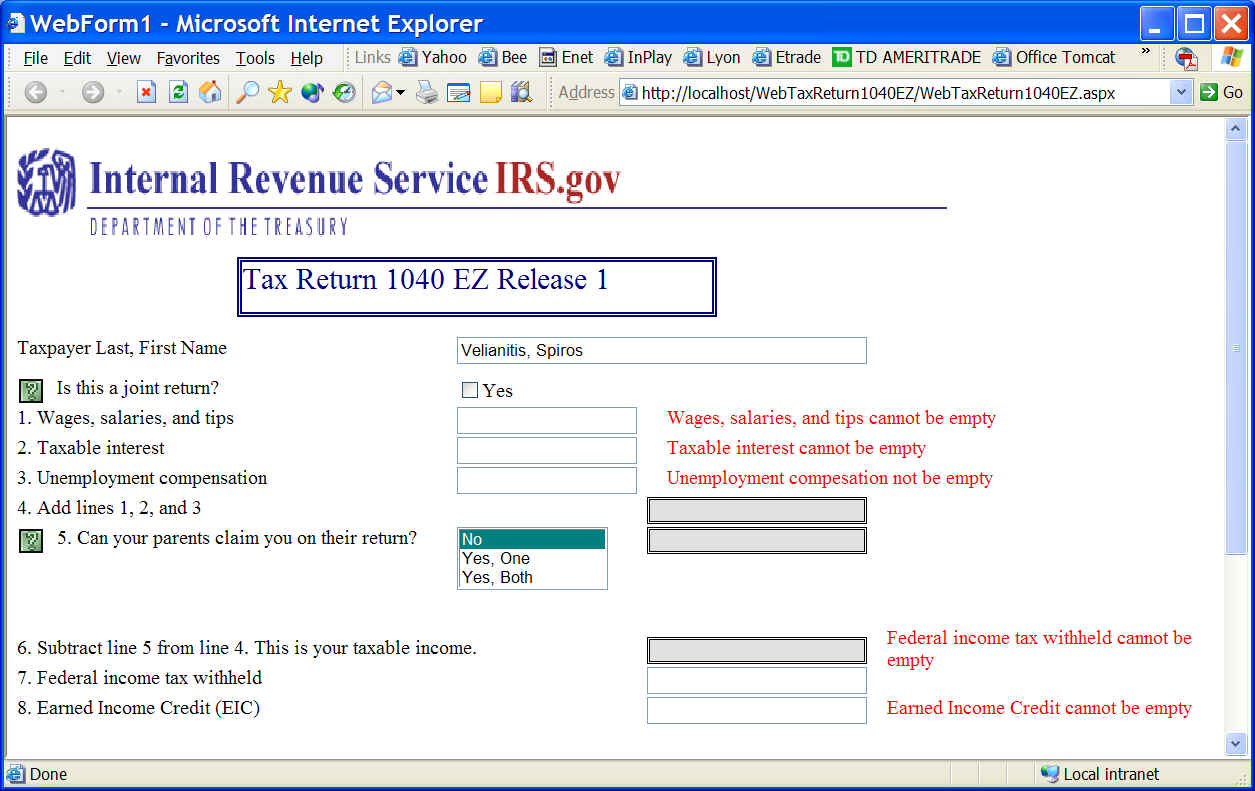Image resolution: width=1255 pixels, height=791 pixels.
Task: Open Favorites star icon in toolbar
Action: [280, 93]
